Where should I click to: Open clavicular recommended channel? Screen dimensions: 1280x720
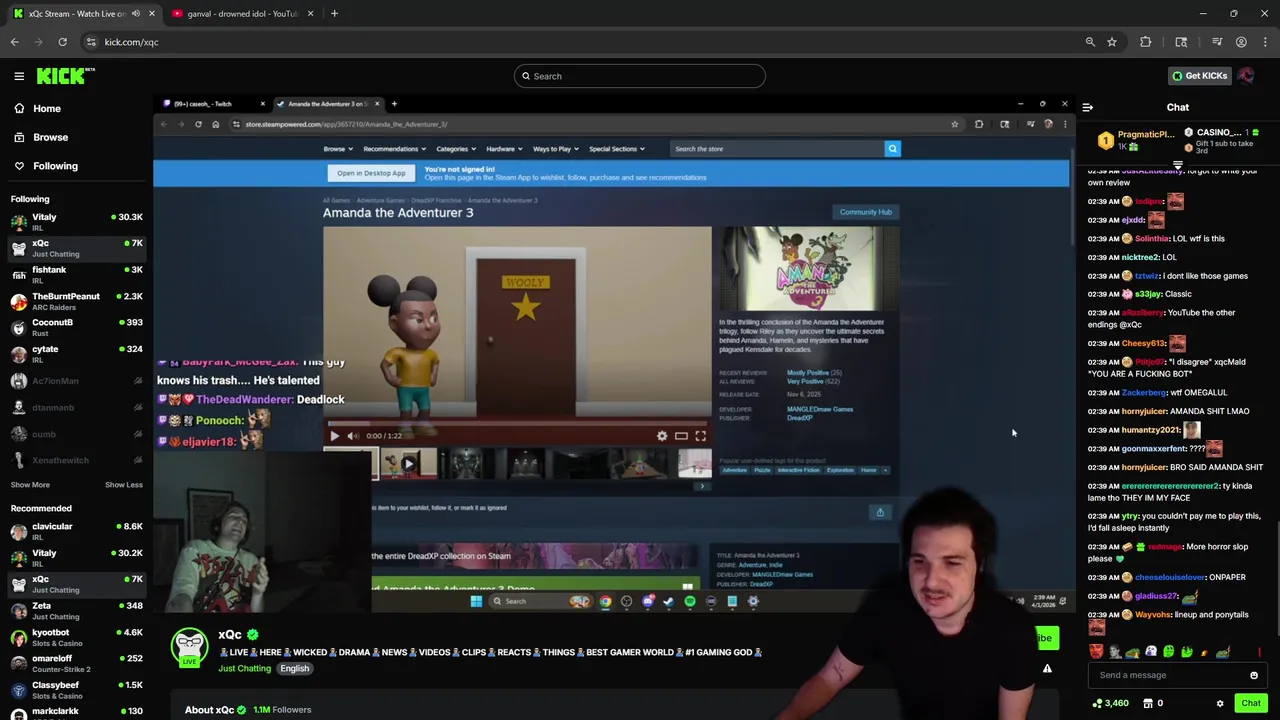tap(77, 531)
